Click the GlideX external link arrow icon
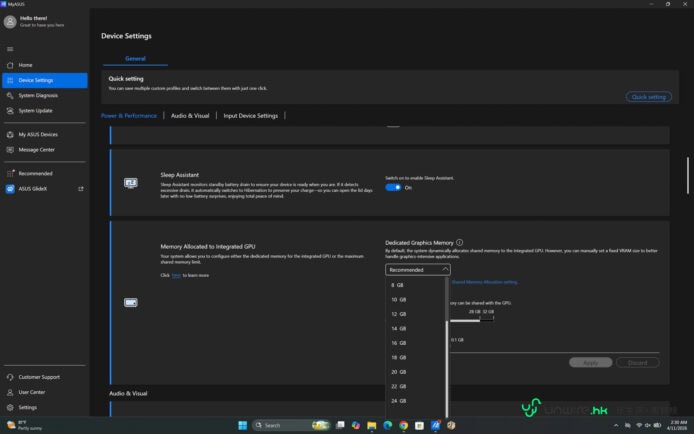 81,189
